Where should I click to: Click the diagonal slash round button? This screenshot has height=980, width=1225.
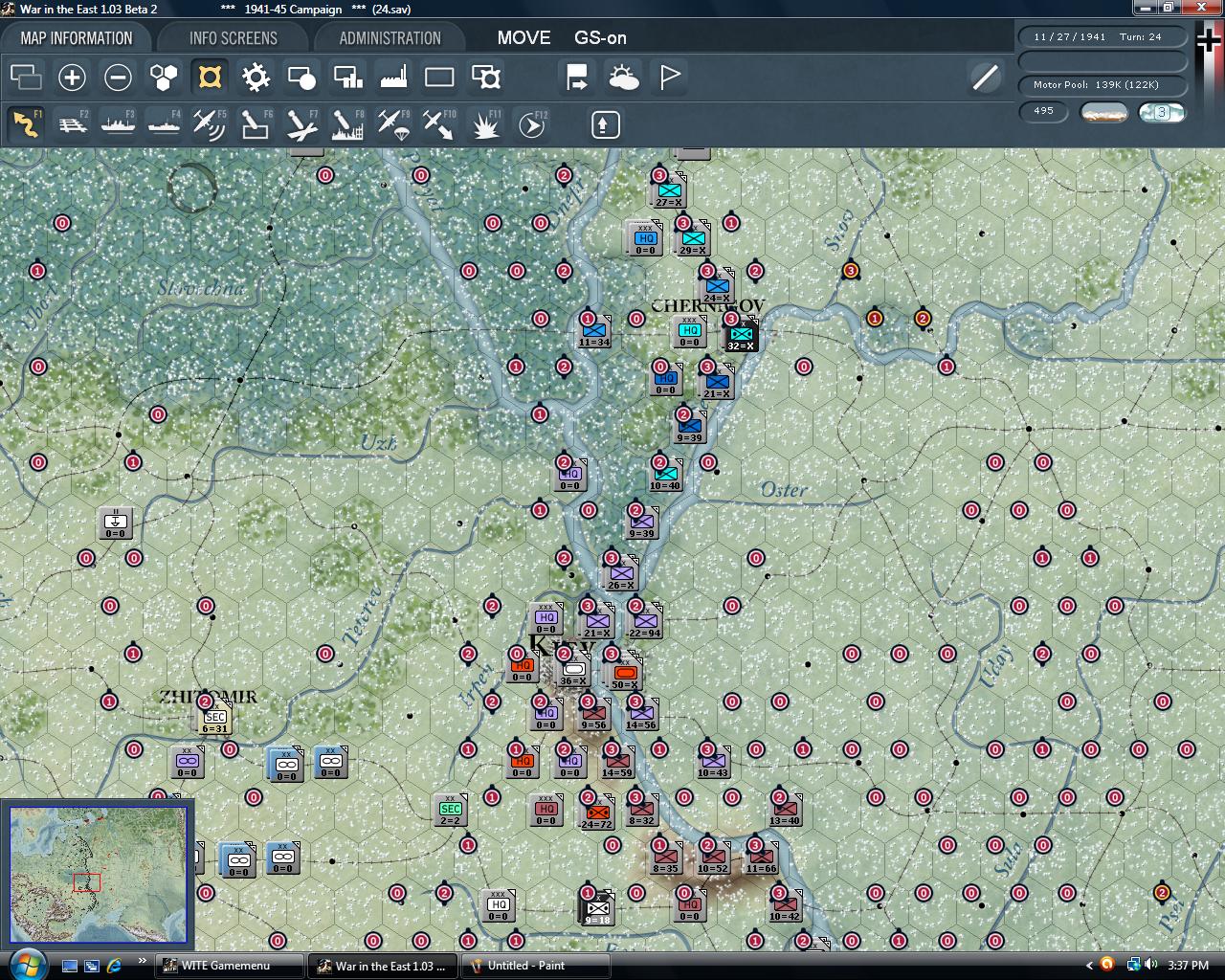(x=985, y=78)
